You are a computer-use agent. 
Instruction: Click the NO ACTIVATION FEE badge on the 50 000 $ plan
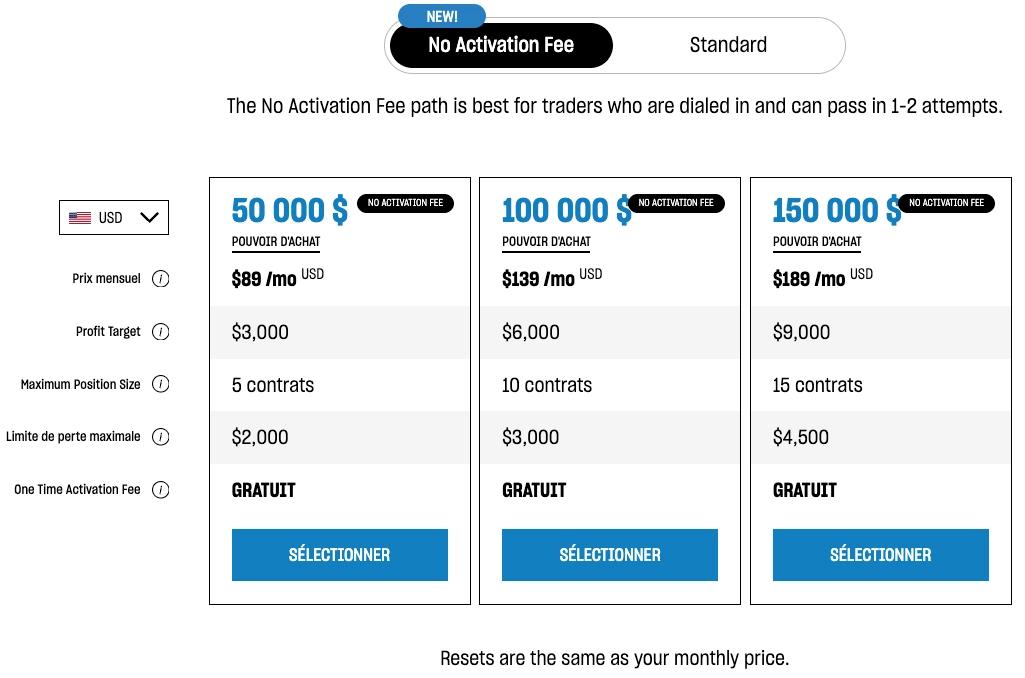point(406,203)
